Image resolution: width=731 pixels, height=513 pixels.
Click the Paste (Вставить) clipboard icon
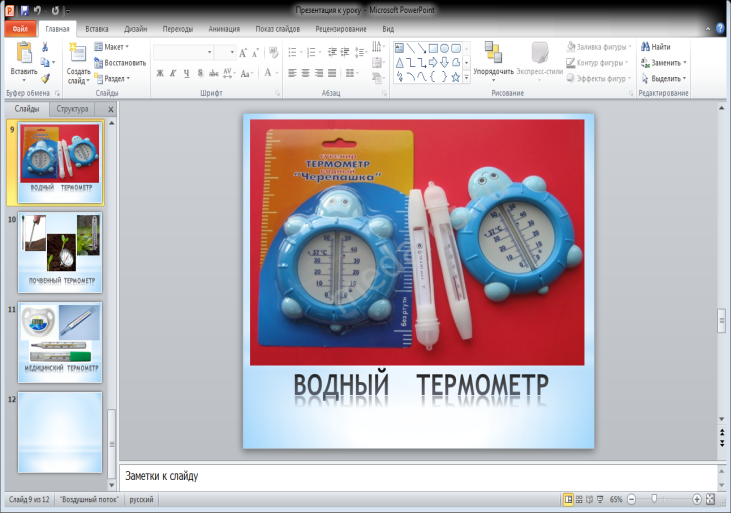click(23, 54)
